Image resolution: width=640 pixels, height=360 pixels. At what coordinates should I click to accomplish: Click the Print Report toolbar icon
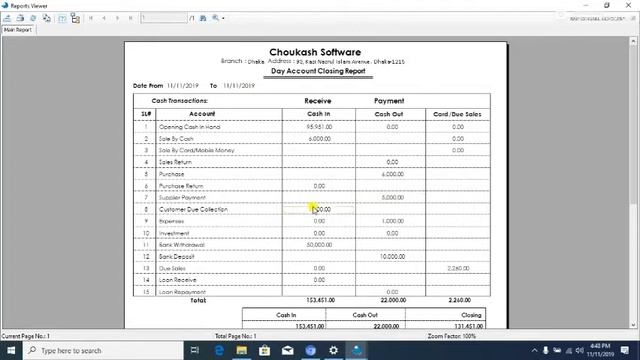coord(20,18)
